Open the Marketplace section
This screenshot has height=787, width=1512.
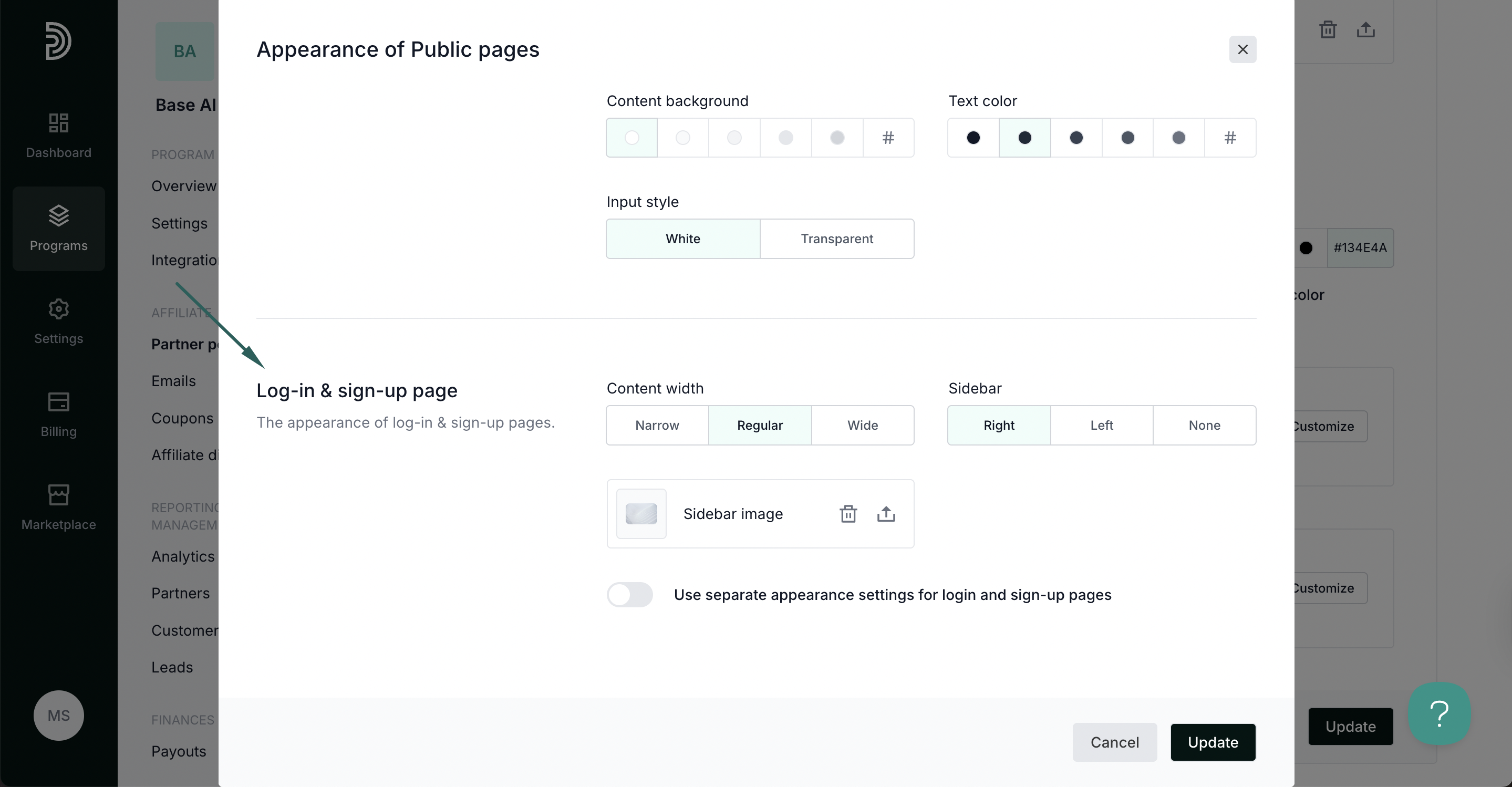click(x=59, y=508)
